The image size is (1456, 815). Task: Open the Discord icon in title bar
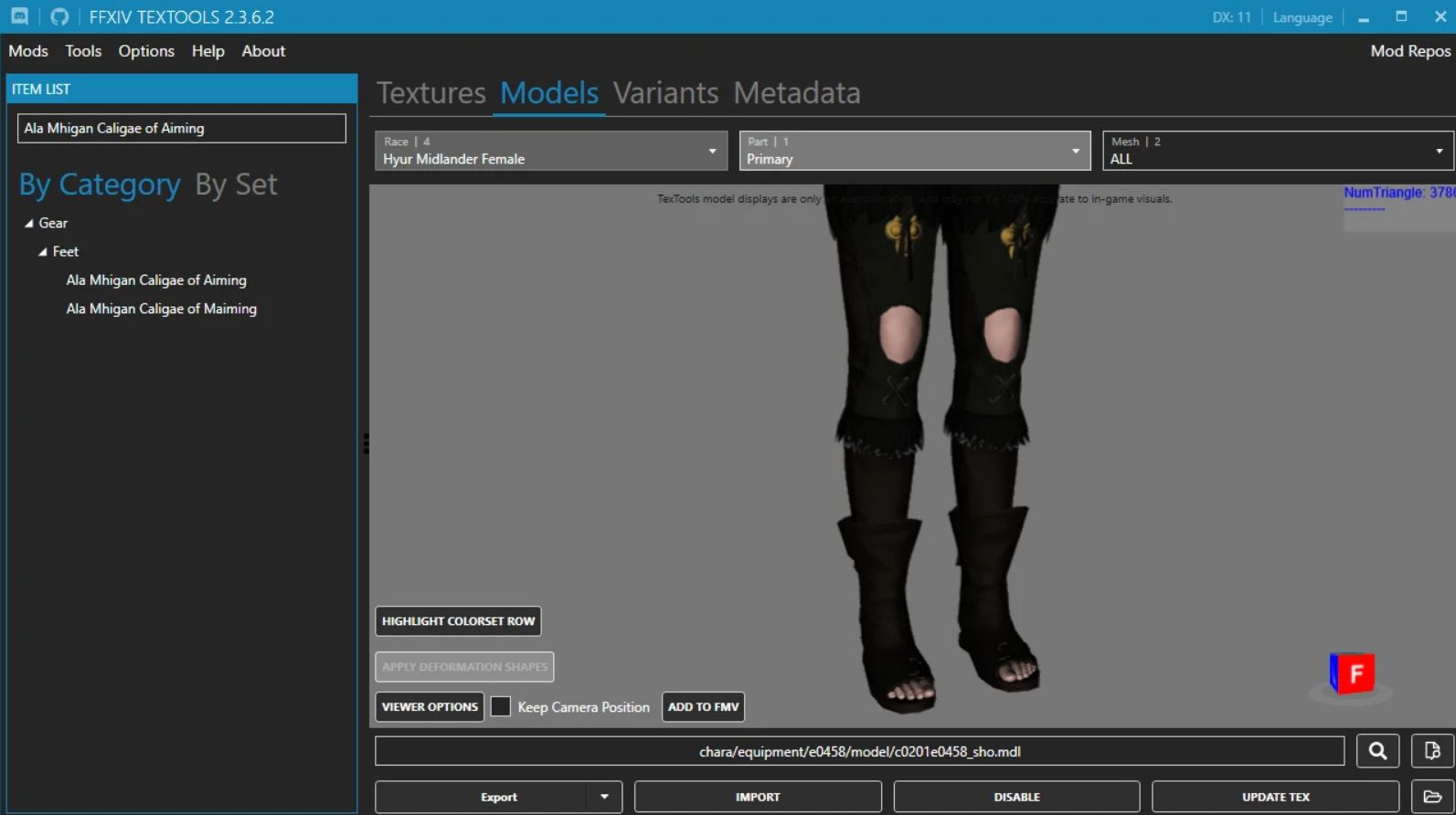pos(19,16)
